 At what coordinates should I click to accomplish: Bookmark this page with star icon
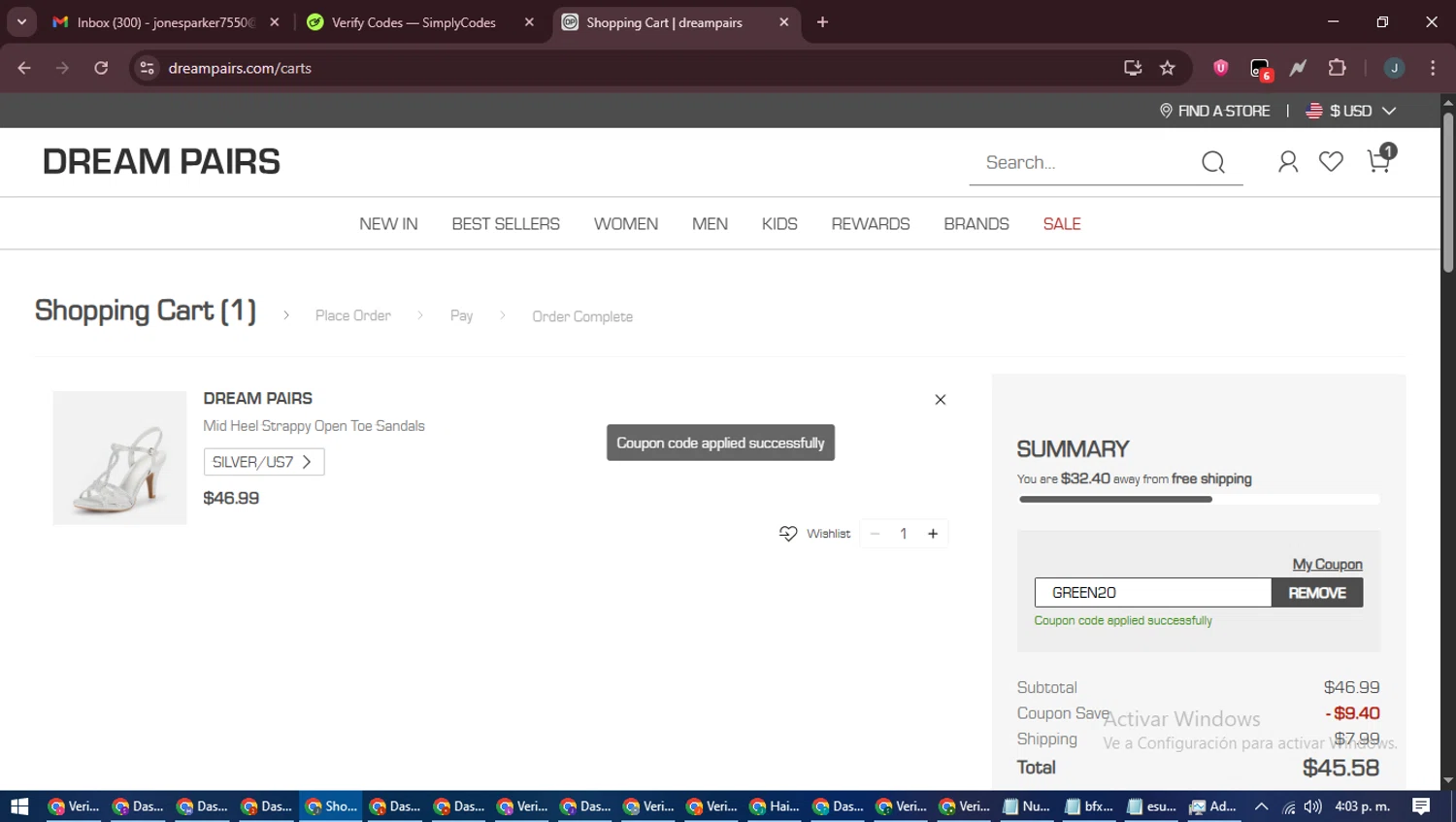coord(1168,68)
